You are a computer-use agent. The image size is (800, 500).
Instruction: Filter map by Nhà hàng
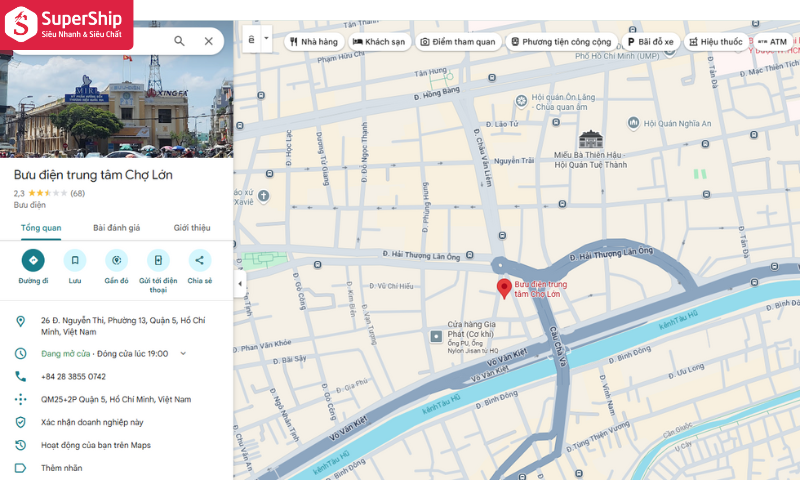[314, 42]
